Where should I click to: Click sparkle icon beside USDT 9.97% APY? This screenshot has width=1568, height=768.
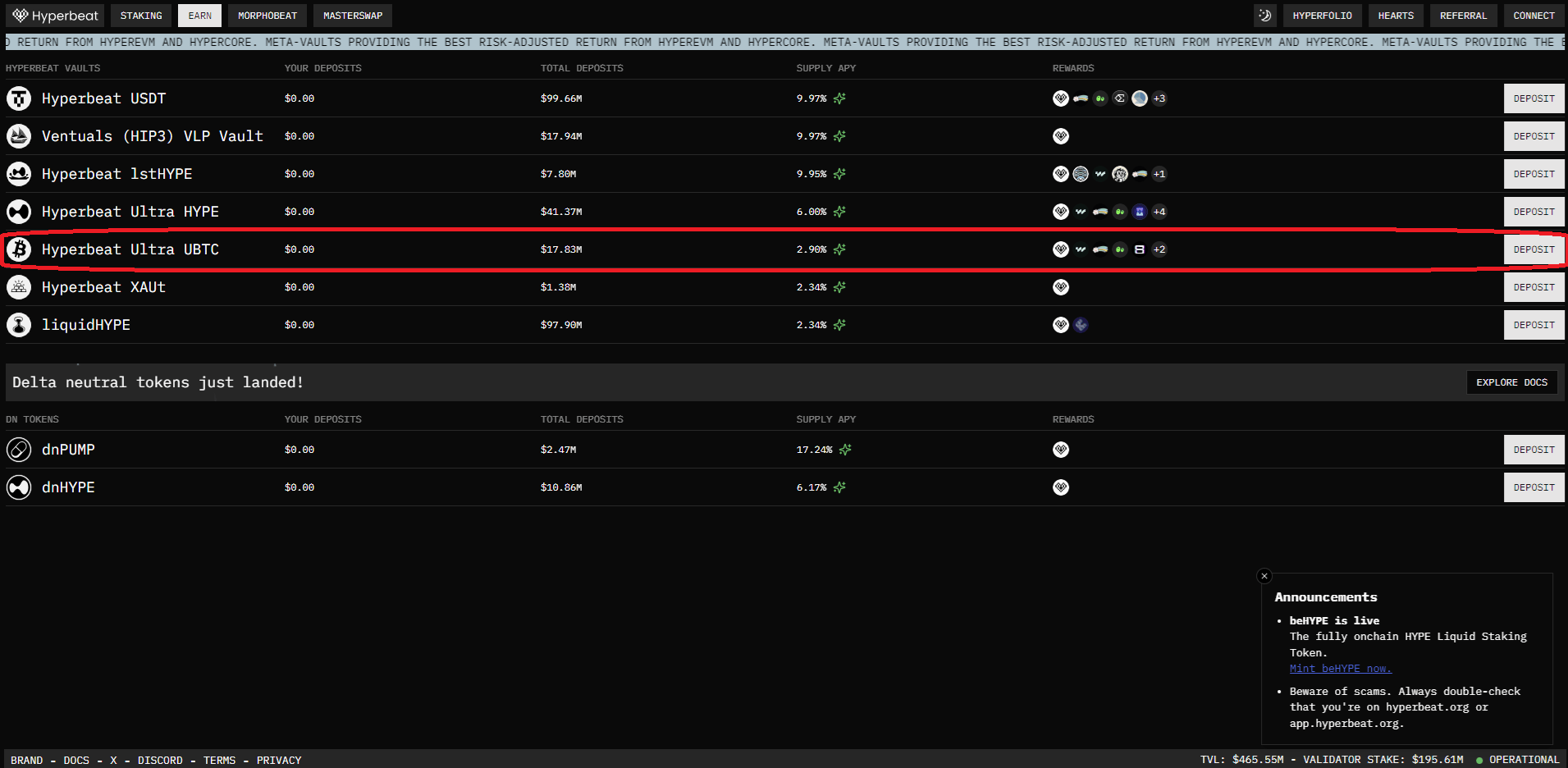pos(839,98)
